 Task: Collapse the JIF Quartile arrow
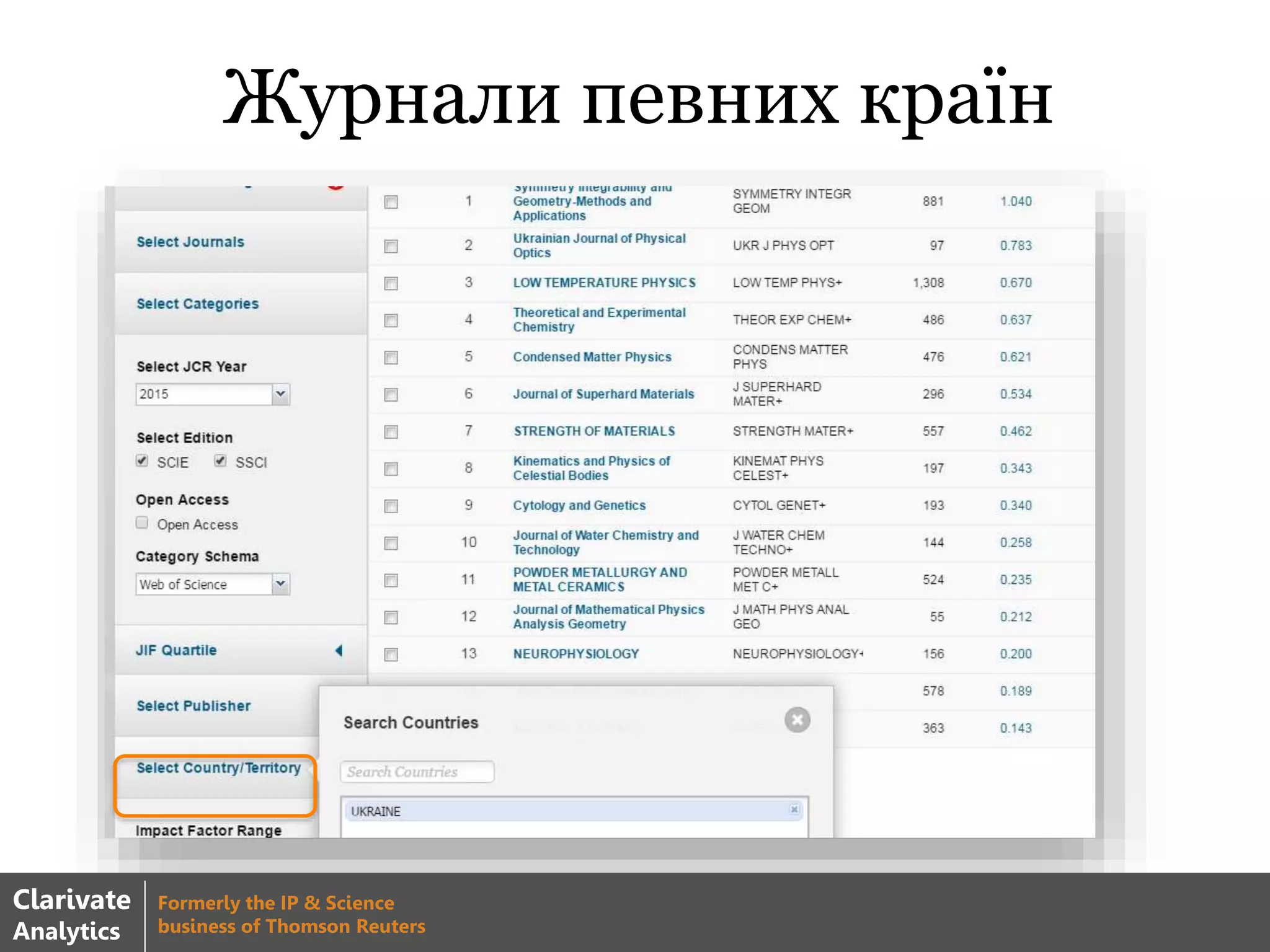click(x=339, y=650)
